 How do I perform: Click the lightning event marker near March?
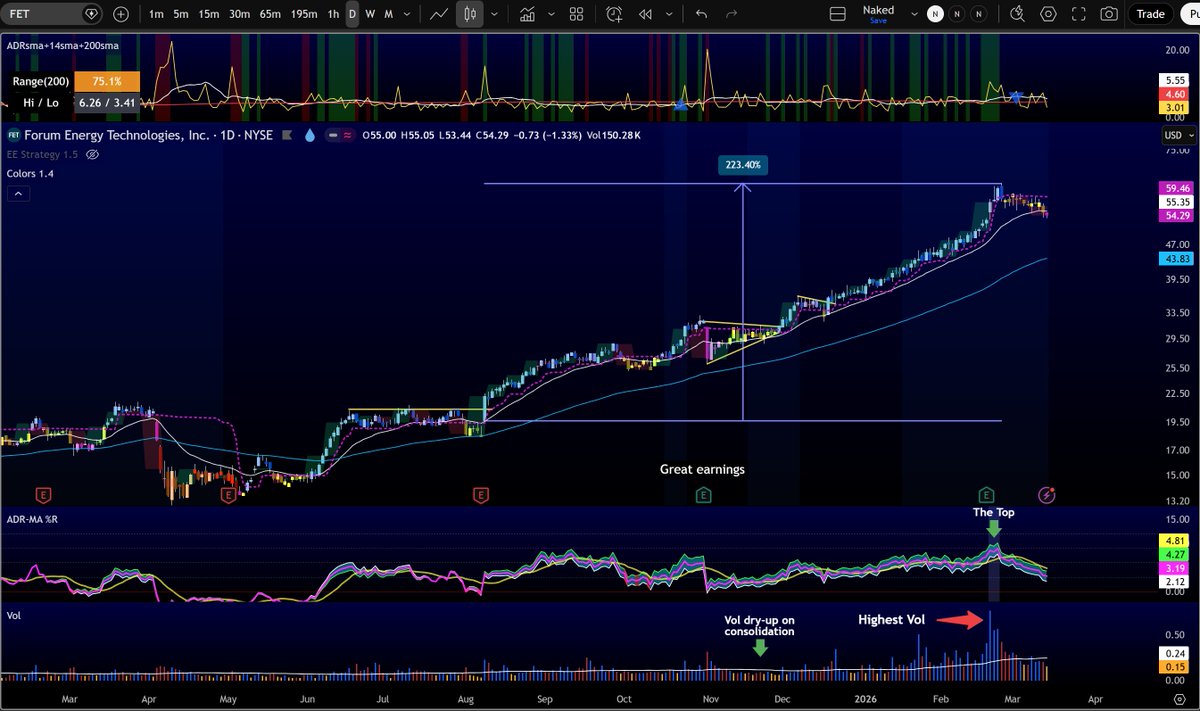(x=1047, y=494)
